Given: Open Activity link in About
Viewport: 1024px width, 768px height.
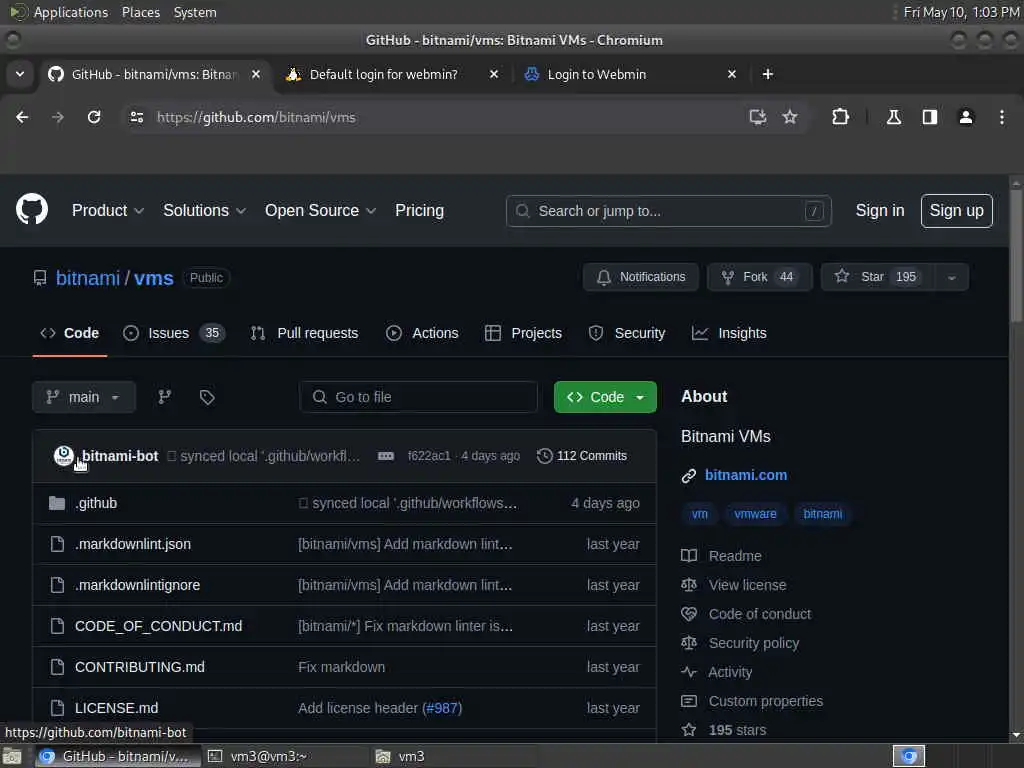Looking at the screenshot, I should pos(730,672).
